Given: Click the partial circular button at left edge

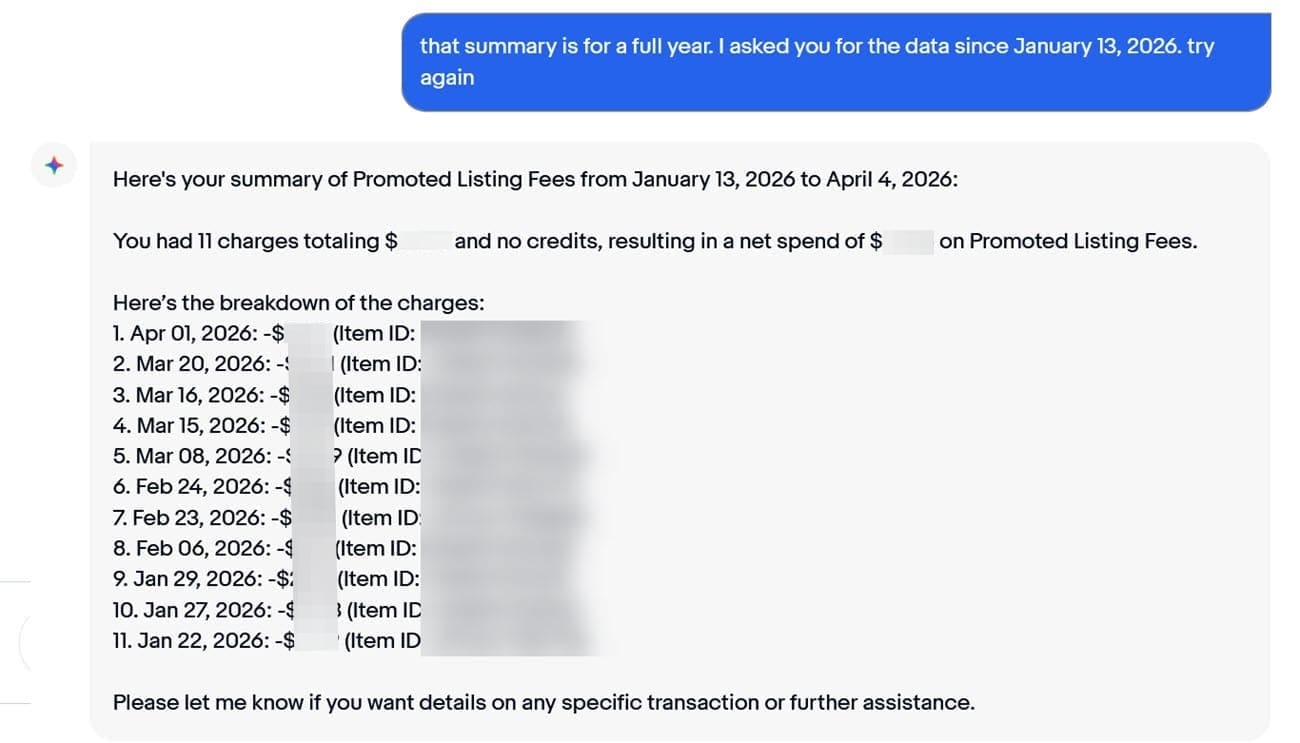Looking at the screenshot, I should (26, 642).
